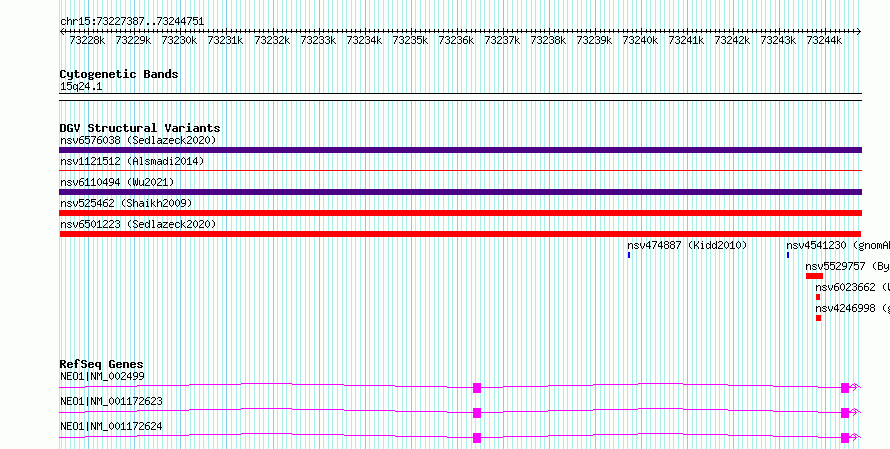Click ruler position 73238k
This screenshot has width=890, height=449.
(548, 40)
